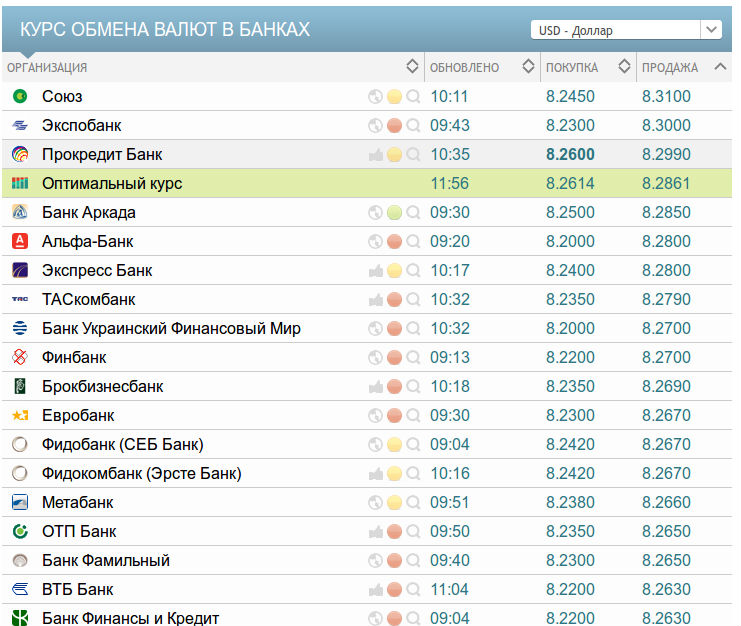Click the ОРГАНИЗАЦИЯ column header
Viewport: 741px width, 626px height.
click(x=47, y=68)
